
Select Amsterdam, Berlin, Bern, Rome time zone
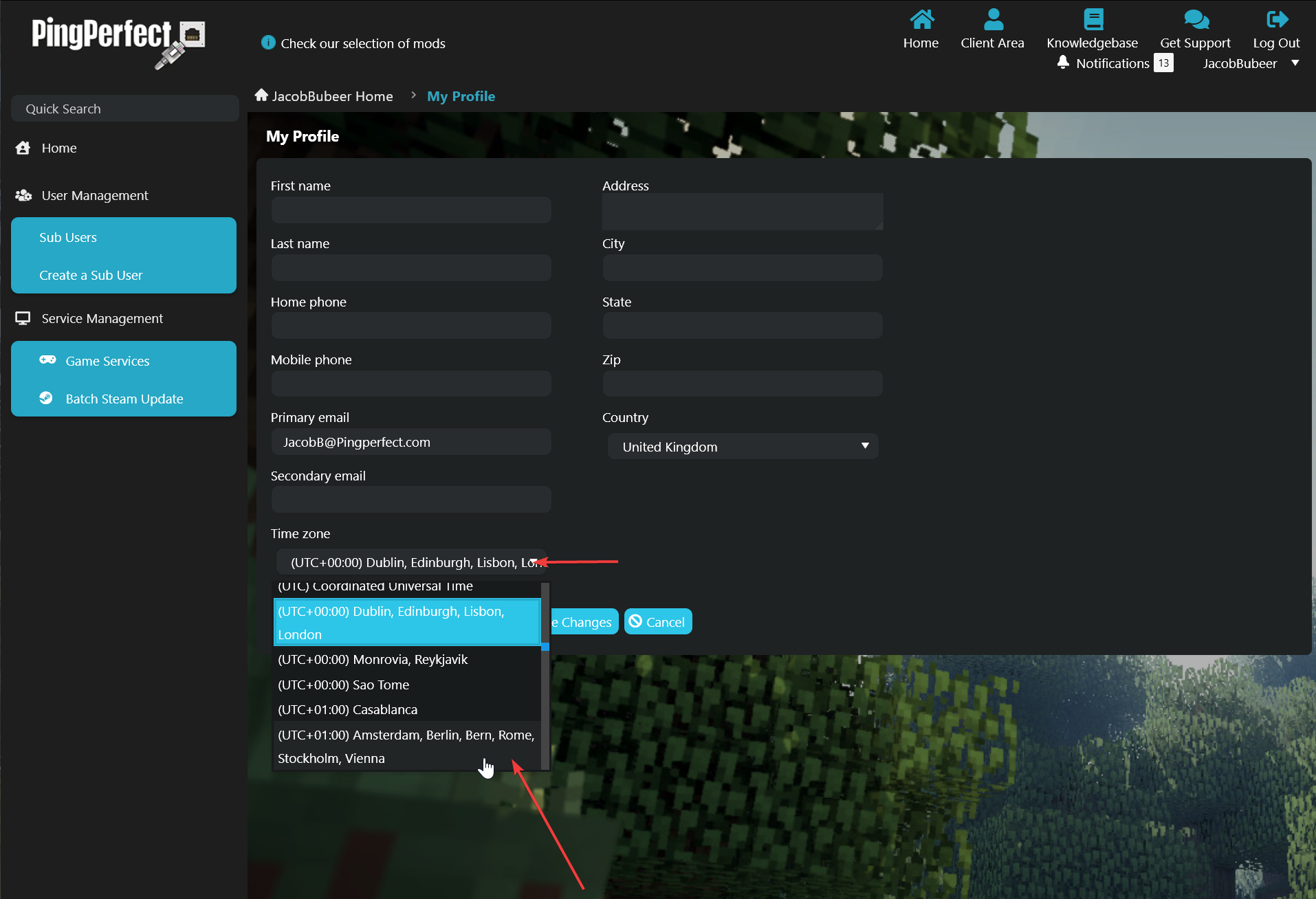(x=407, y=746)
